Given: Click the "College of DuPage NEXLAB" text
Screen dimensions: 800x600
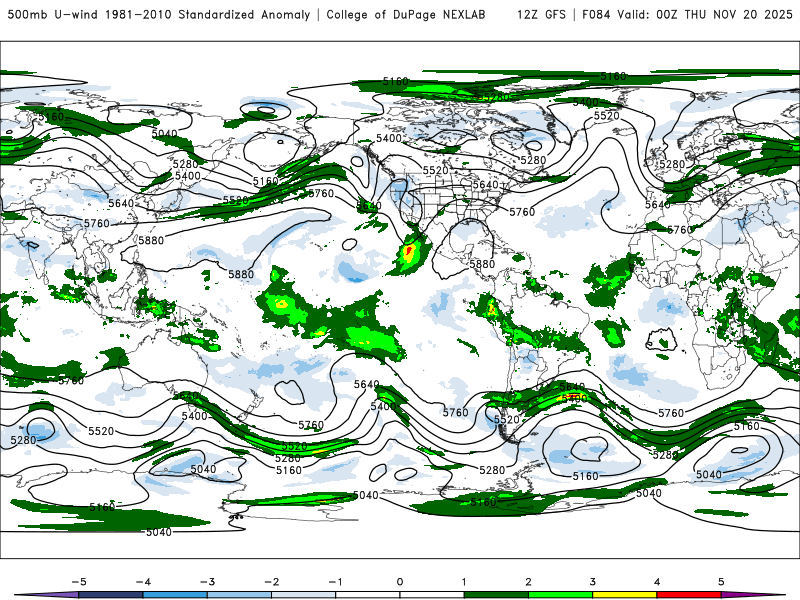Looking at the screenshot, I should coord(406,14).
